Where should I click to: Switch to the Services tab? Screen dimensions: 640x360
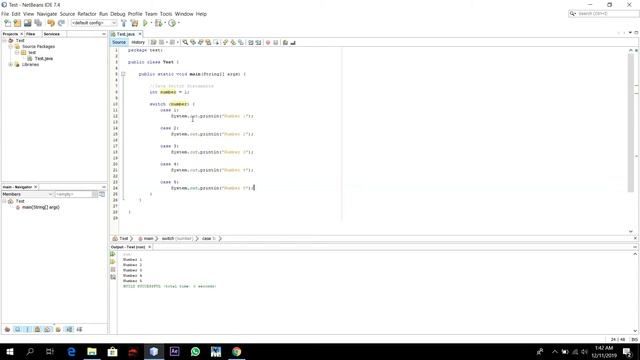(x=52, y=34)
